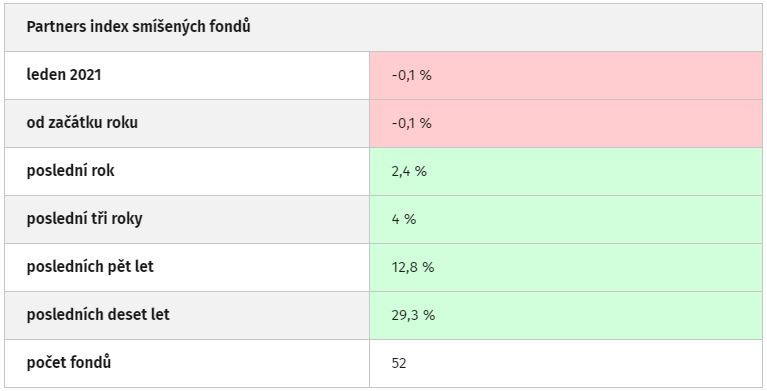767x391 pixels.
Task: Click the white počet fondů value cell
Action: pyautogui.click(x=566, y=363)
